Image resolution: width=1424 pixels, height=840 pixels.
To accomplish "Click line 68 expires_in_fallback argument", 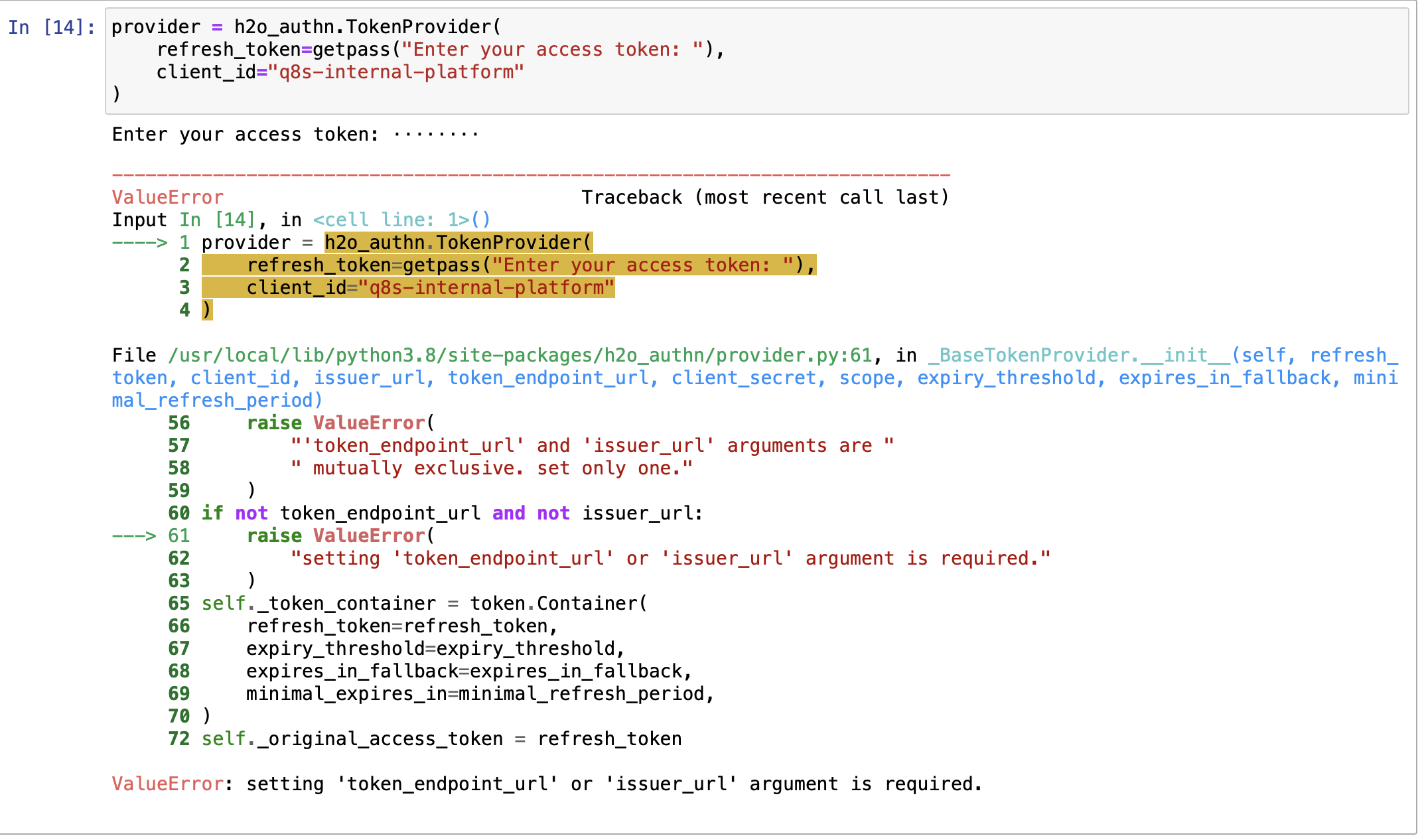I will coord(469,671).
